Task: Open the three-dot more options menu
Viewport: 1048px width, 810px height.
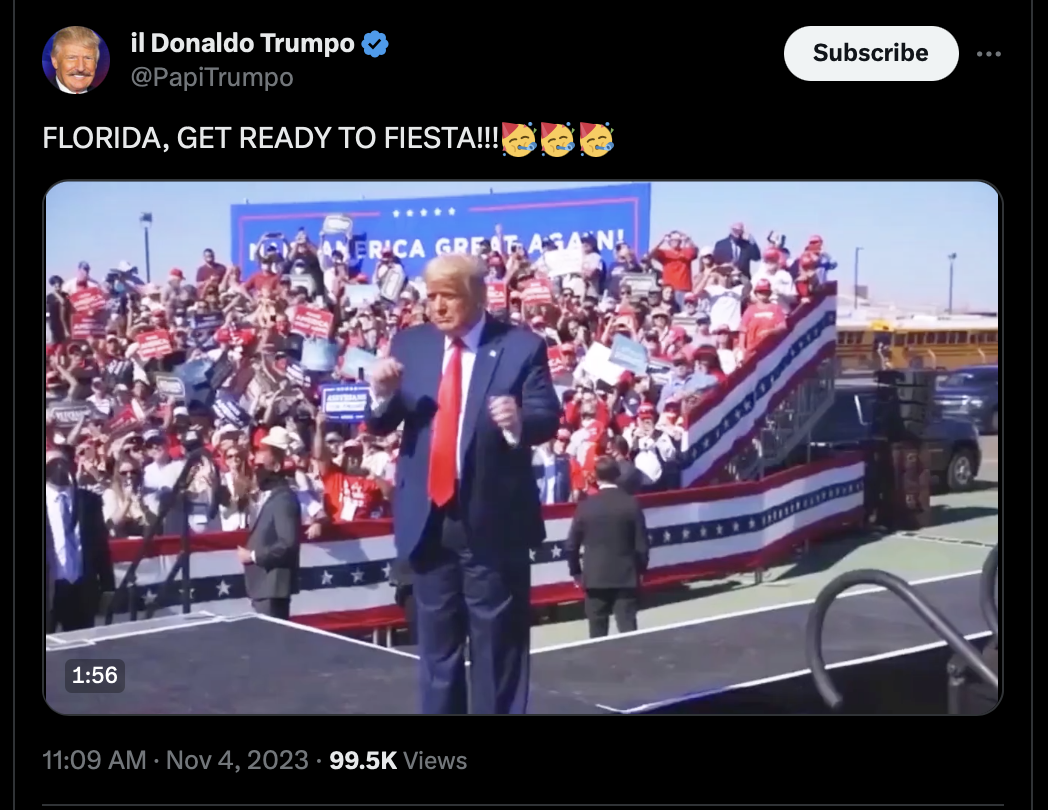Action: pyautogui.click(x=989, y=53)
